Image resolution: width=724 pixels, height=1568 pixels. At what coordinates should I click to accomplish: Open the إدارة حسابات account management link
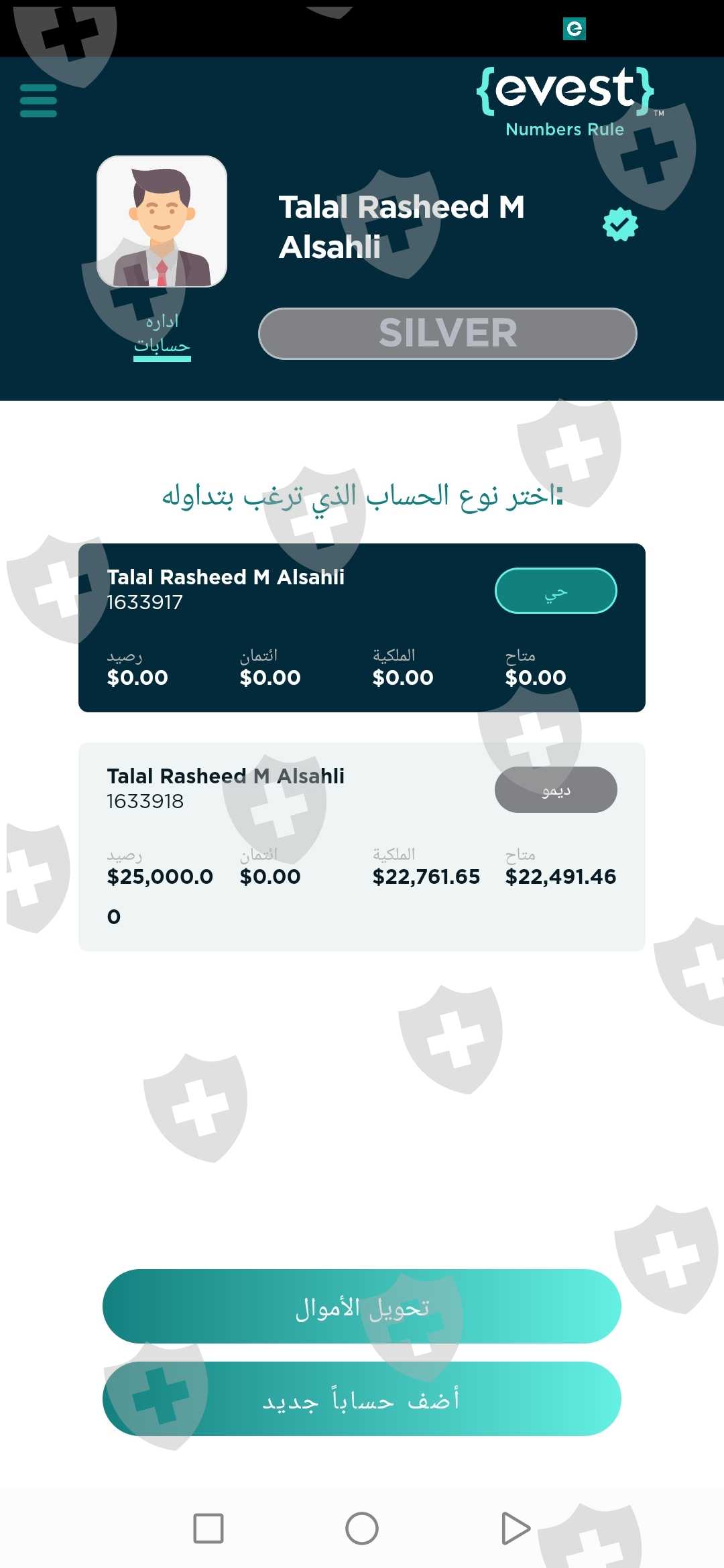[x=162, y=334]
